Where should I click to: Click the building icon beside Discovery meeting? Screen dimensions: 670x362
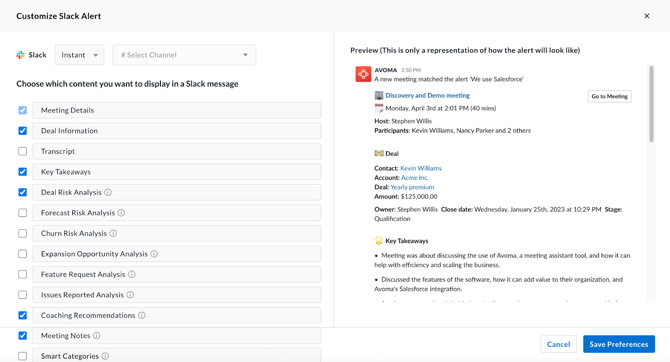pyautogui.click(x=379, y=95)
